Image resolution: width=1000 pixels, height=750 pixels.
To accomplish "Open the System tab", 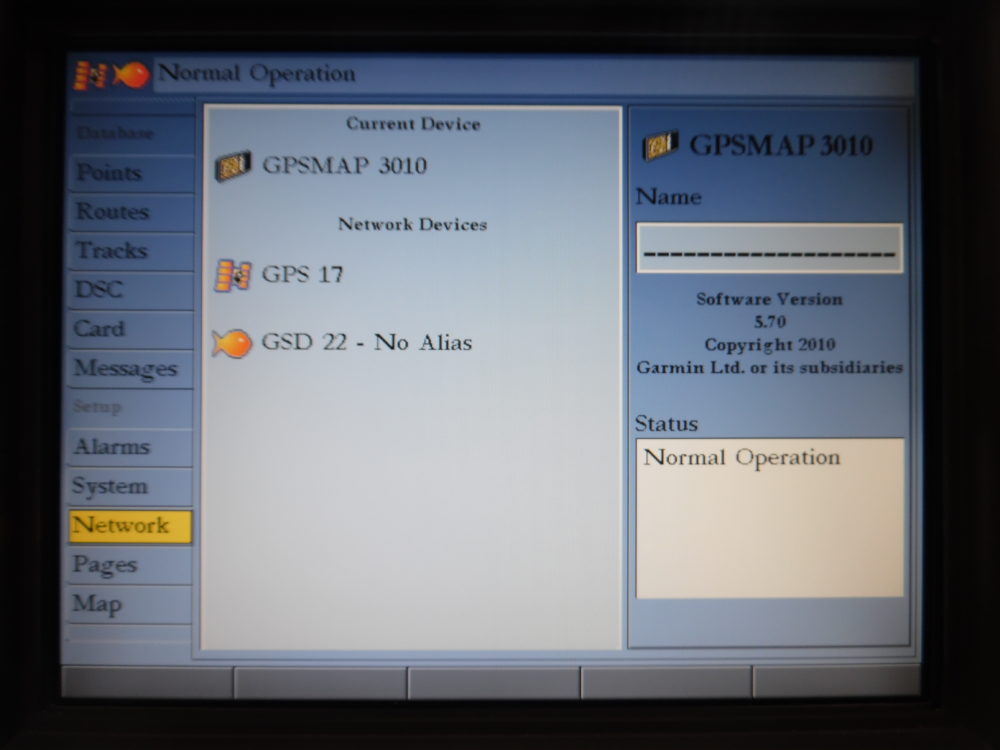I will 130,487.
